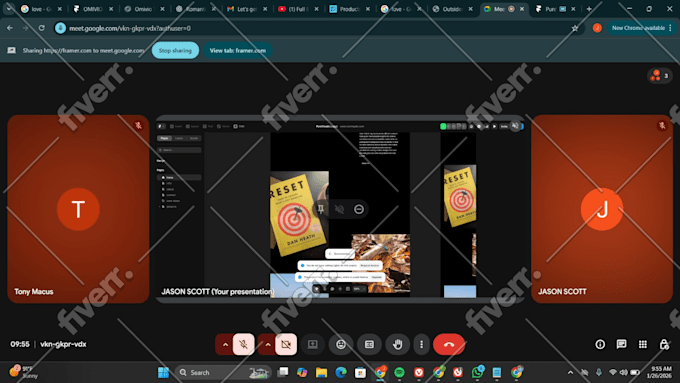Open File Explorer from the taskbar

point(321,372)
